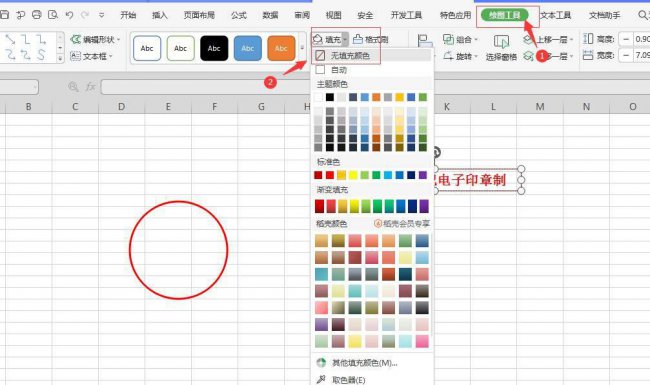The image size is (650, 385).
Task: Click the 格式刷 format painter button
Action: tap(371, 39)
